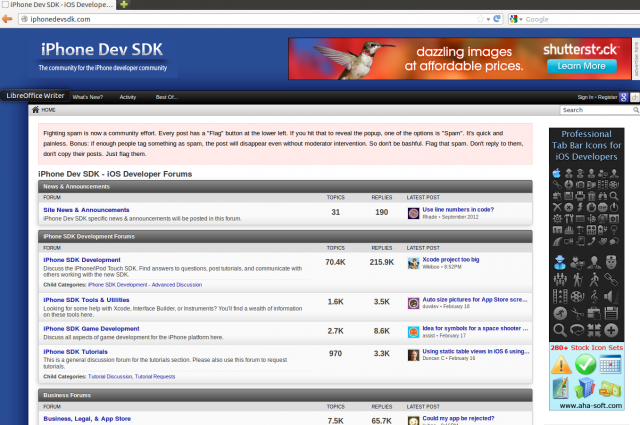640x425 pixels.
Task: Open the Tutorial Requests child category
Action: click(155, 376)
